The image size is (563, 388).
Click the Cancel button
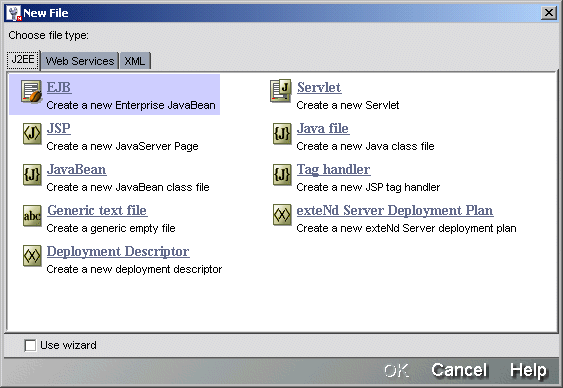459,370
